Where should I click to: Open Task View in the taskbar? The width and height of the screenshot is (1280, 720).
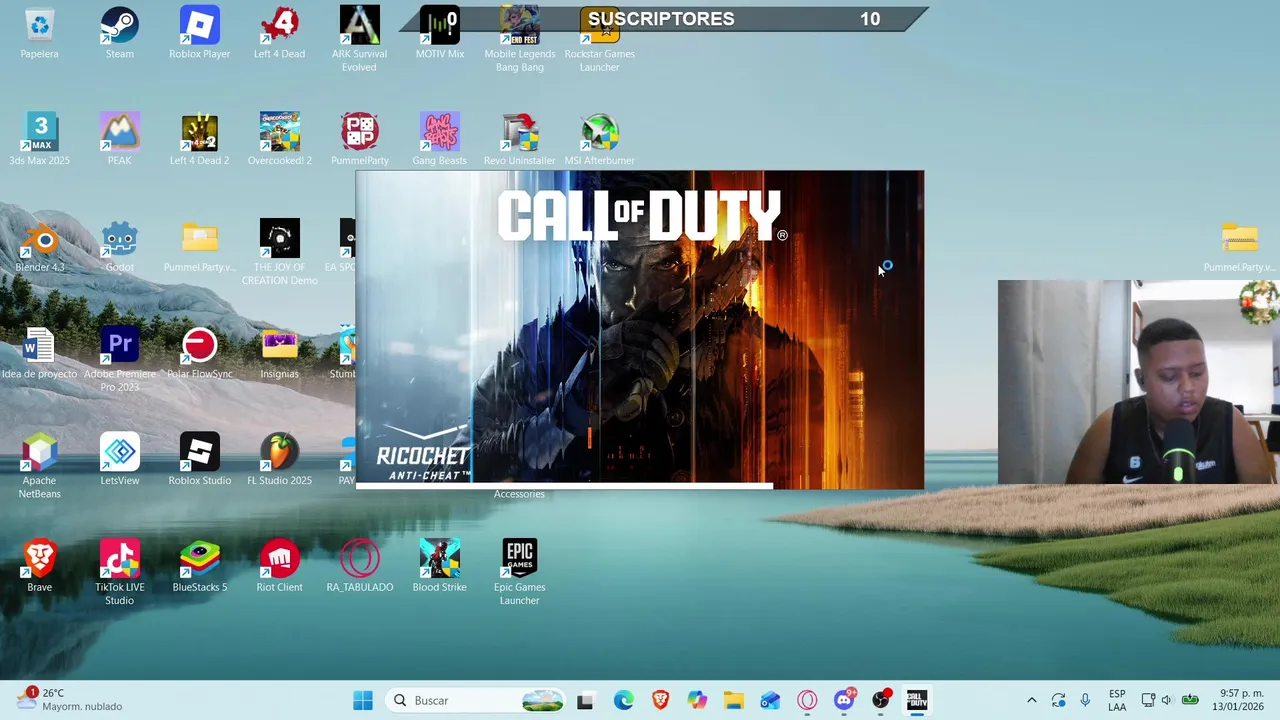pos(585,700)
